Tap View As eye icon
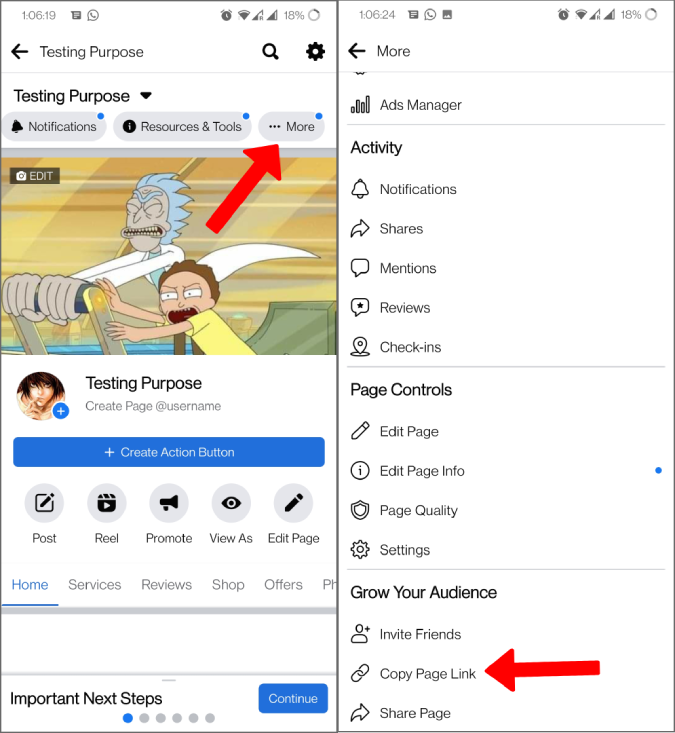Image resolution: width=675 pixels, height=733 pixels. (231, 503)
